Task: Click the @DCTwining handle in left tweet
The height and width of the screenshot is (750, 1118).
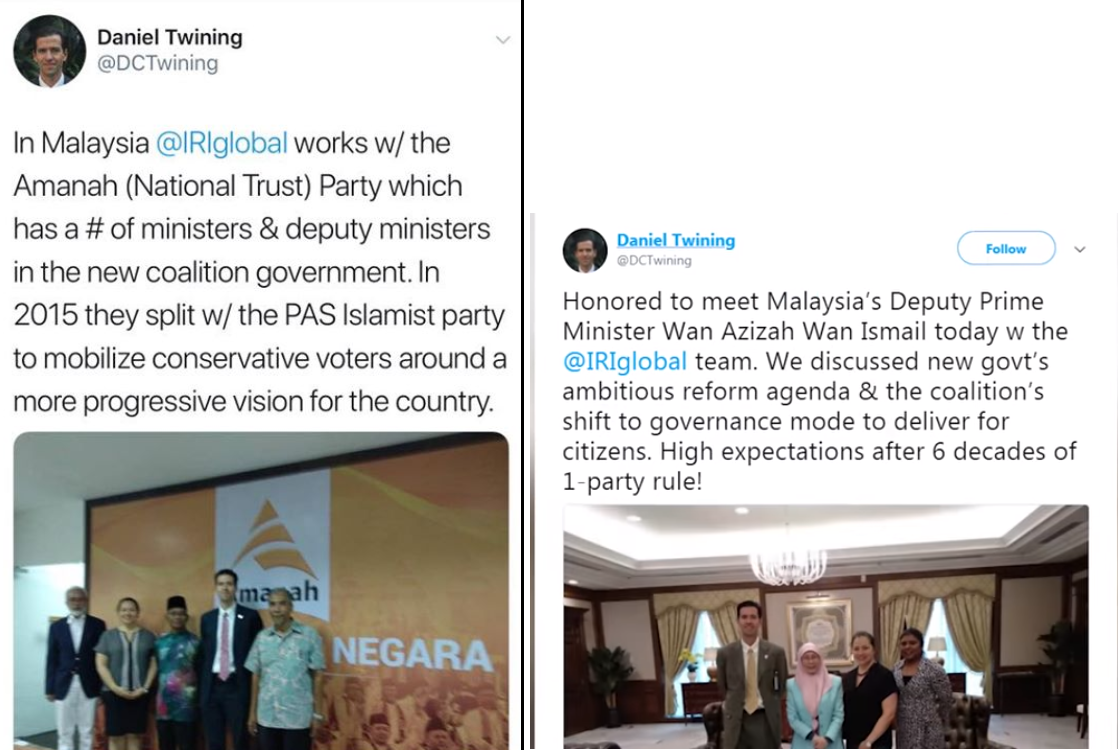Action: [x=158, y=63]
